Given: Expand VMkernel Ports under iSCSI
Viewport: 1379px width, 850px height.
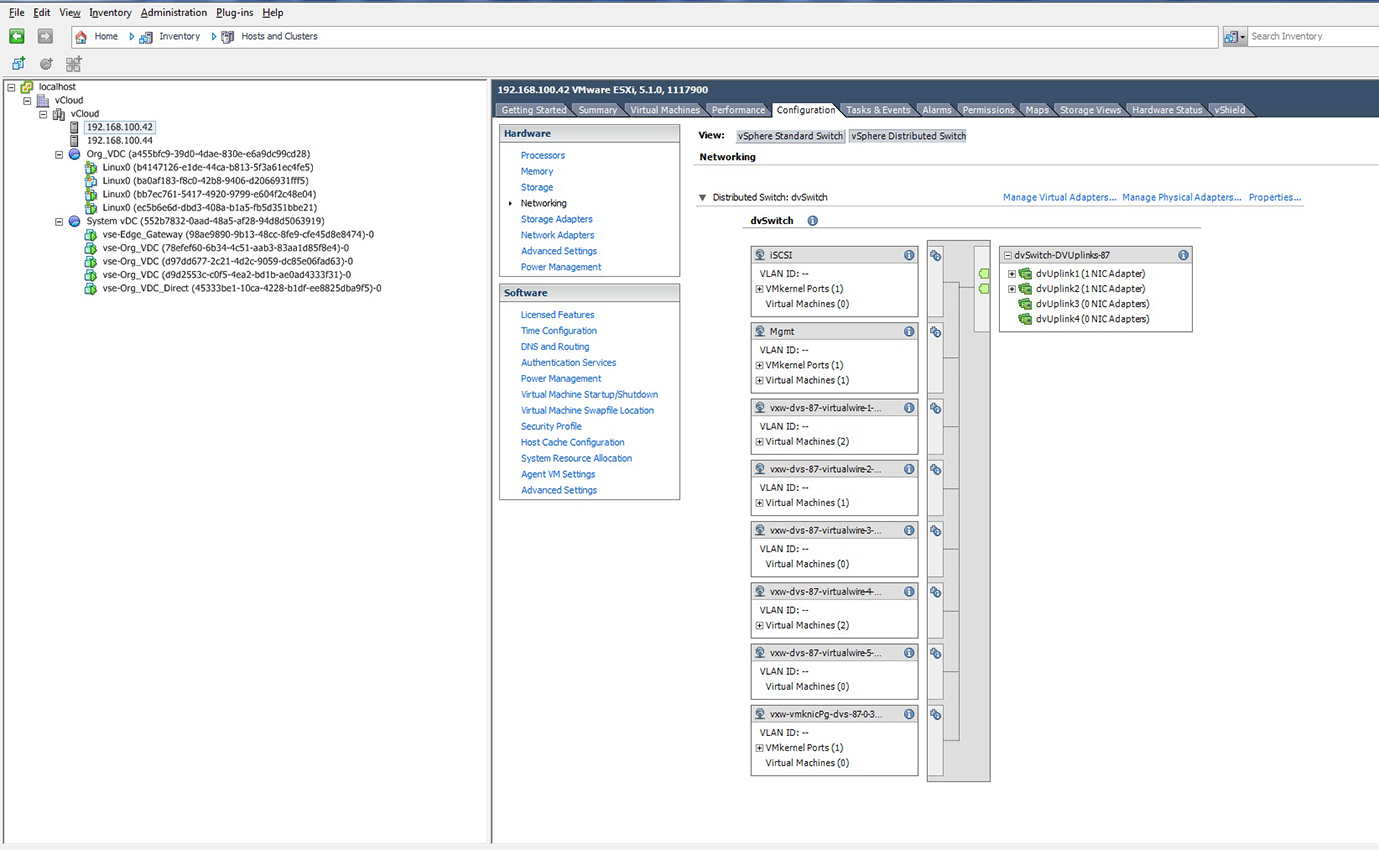Looking at the screenshot, I should click(x=759, y=289).
